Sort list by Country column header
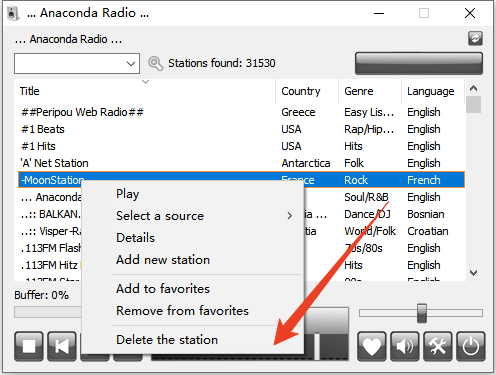 click(307, 91)
